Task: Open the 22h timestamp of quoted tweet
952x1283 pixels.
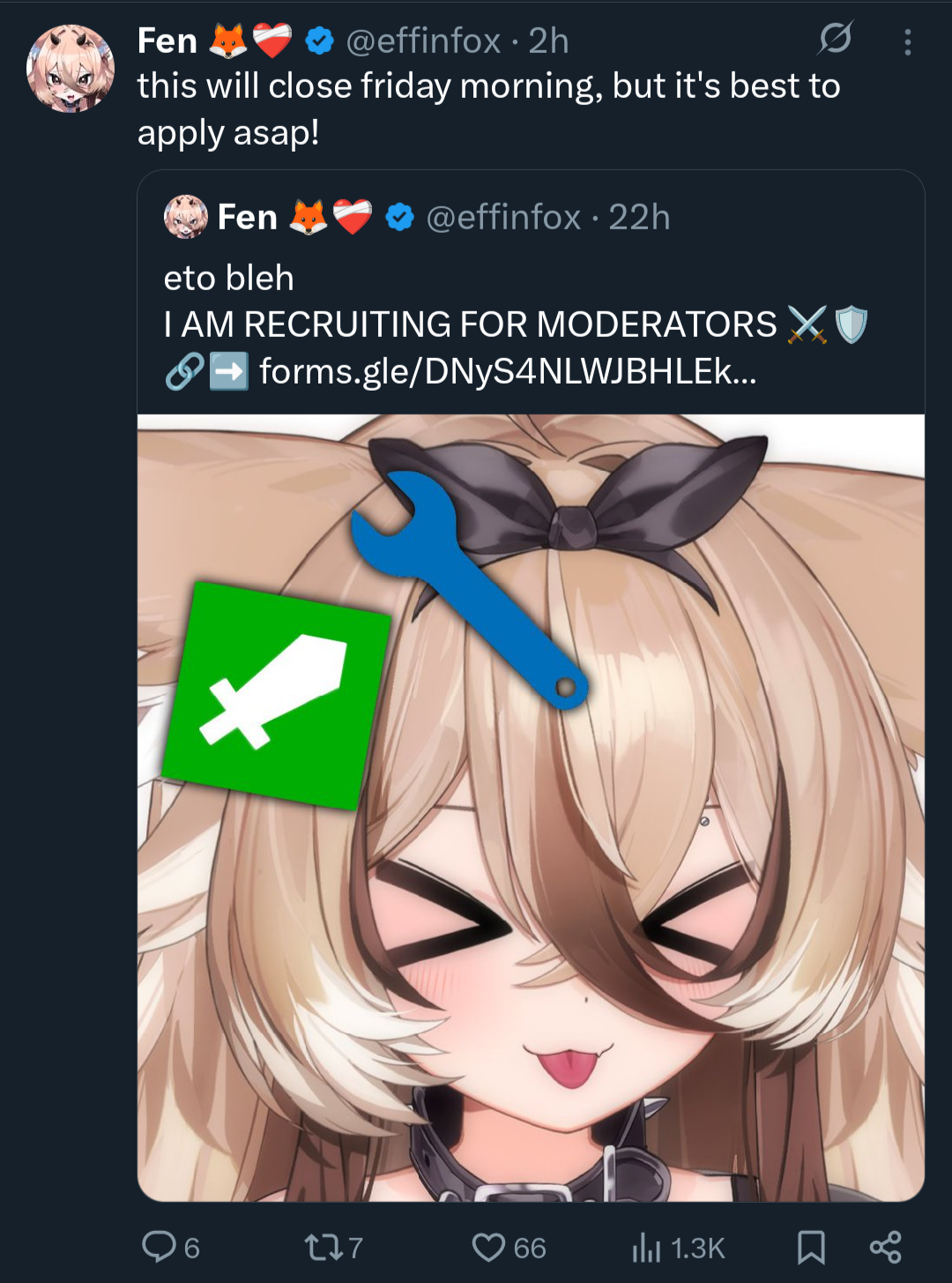Action: [639, 217]
